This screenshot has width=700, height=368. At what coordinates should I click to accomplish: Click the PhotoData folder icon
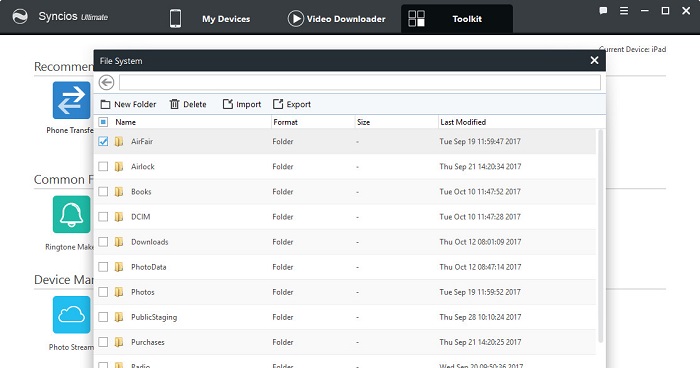pos(119,267)
